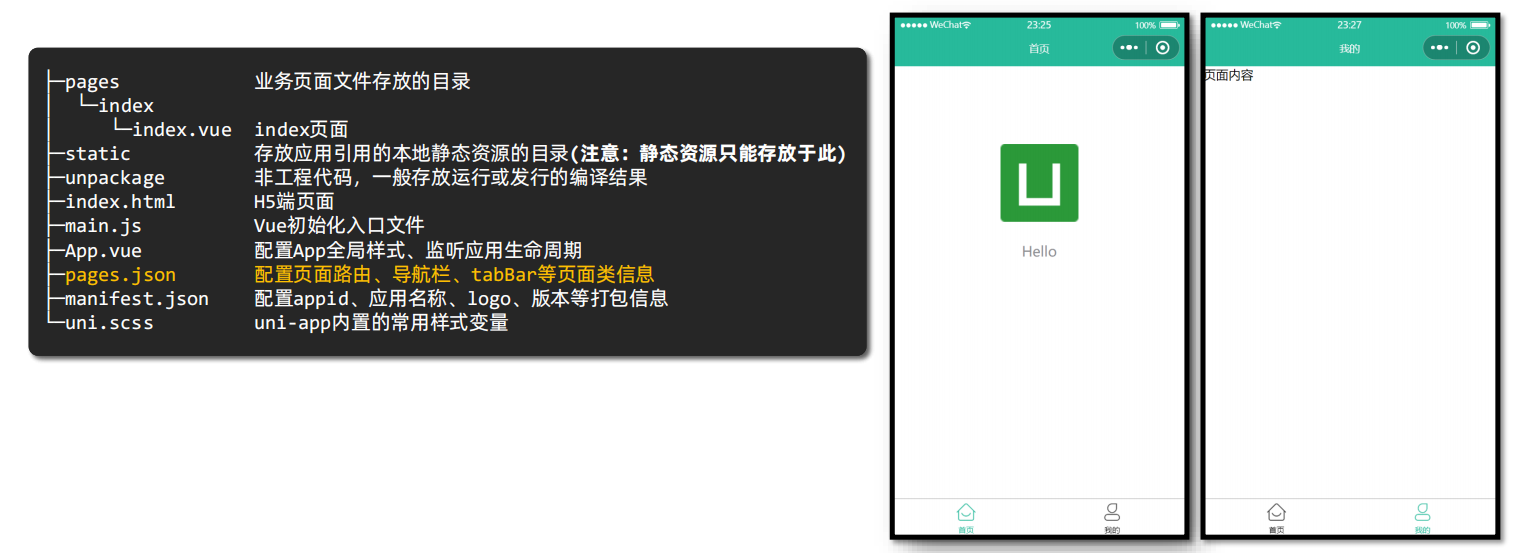Tap the circle close icon on 我的 screen
The width and height of the screenshot is (1513, 553).
point(1473,47)
